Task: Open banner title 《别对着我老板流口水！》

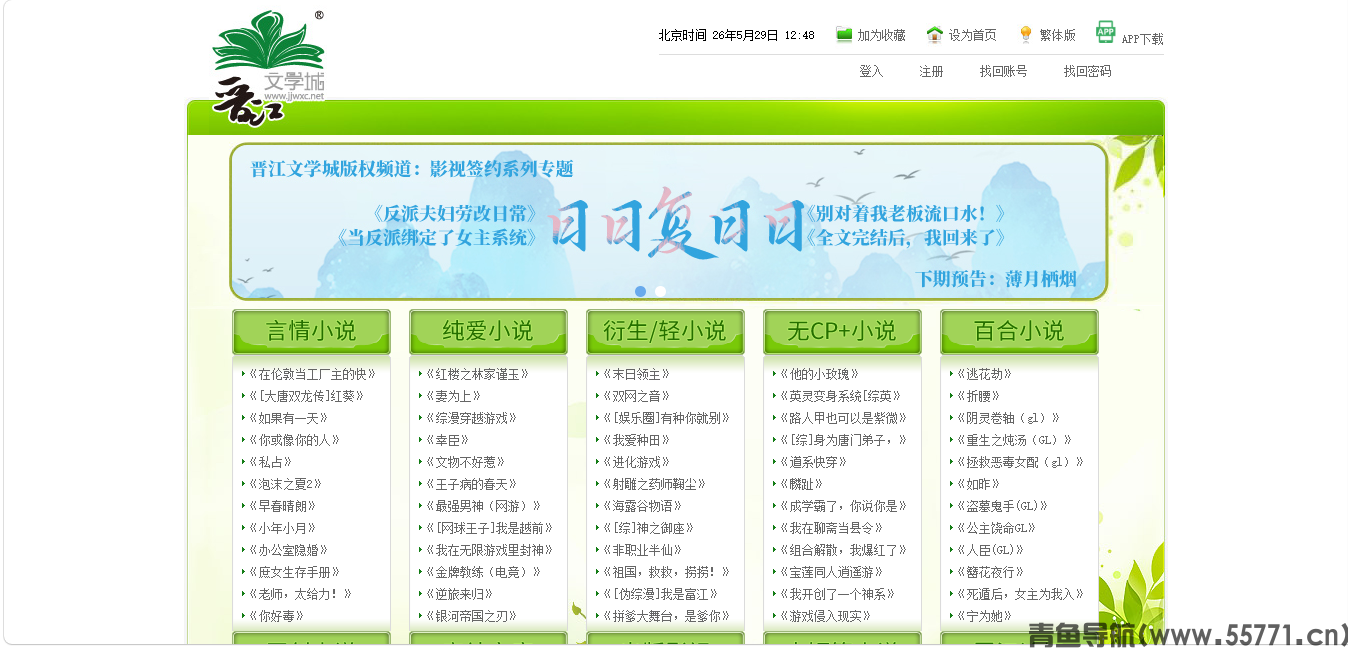Action: click(x=906, y=214)
